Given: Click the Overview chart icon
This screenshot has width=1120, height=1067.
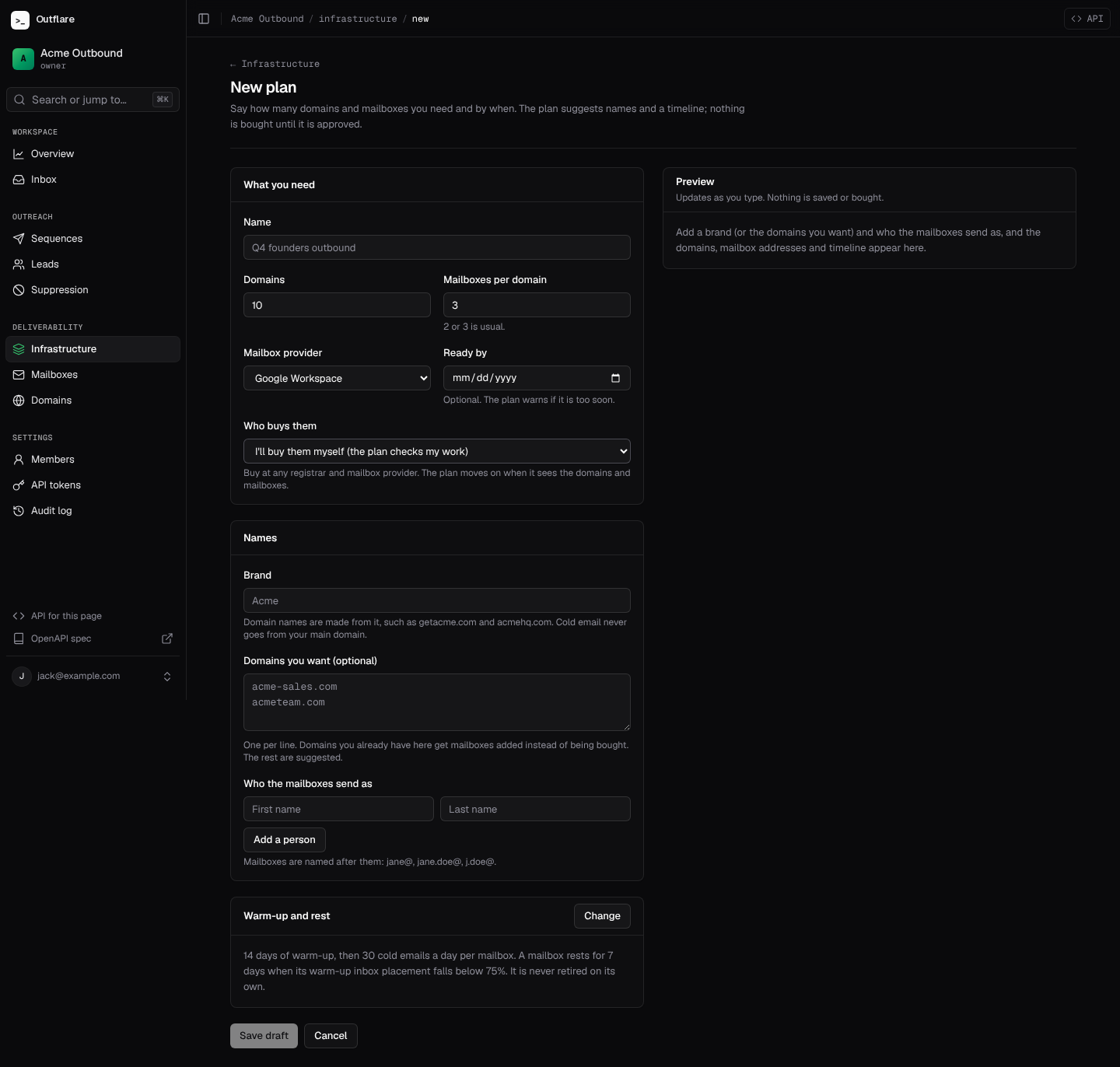Looking at the screenshot, I should pyautogui.click(x=19, y=154).
